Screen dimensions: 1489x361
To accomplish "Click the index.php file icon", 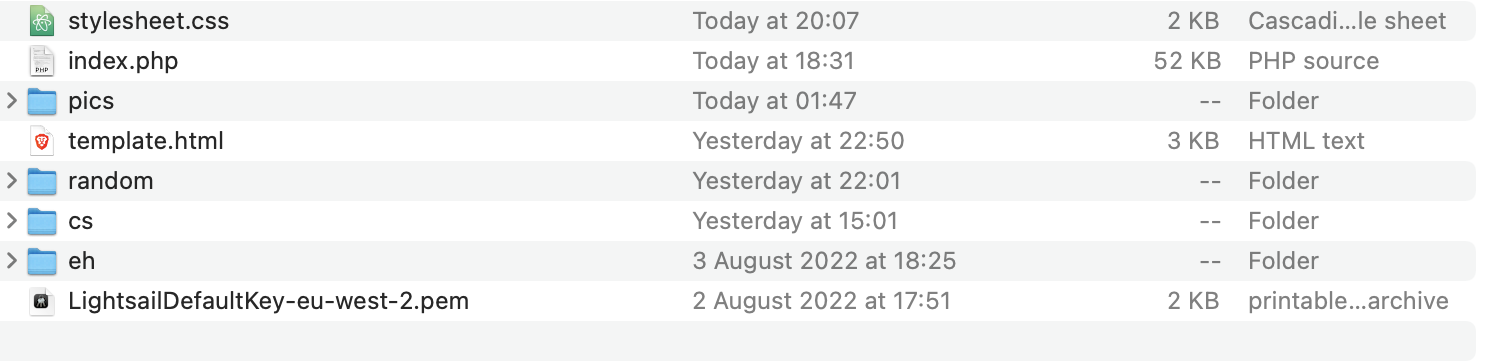I will coord(41,61).
